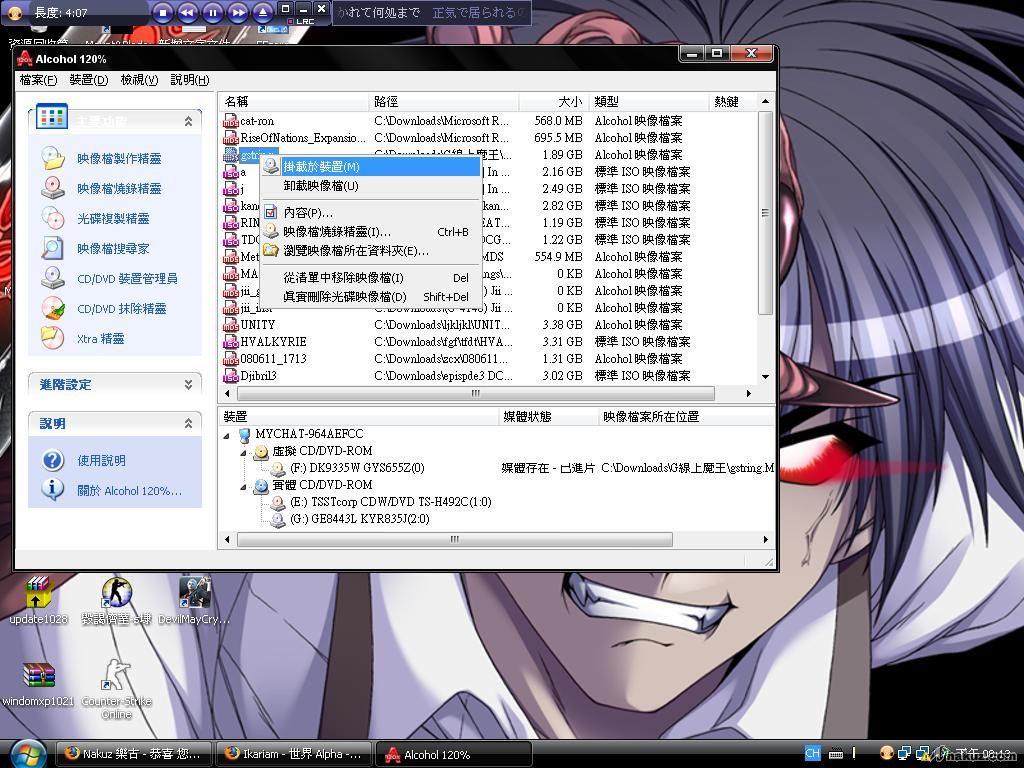Choose 瀏覽映像檔所在資料夾(E)... entry

[370, 251]
